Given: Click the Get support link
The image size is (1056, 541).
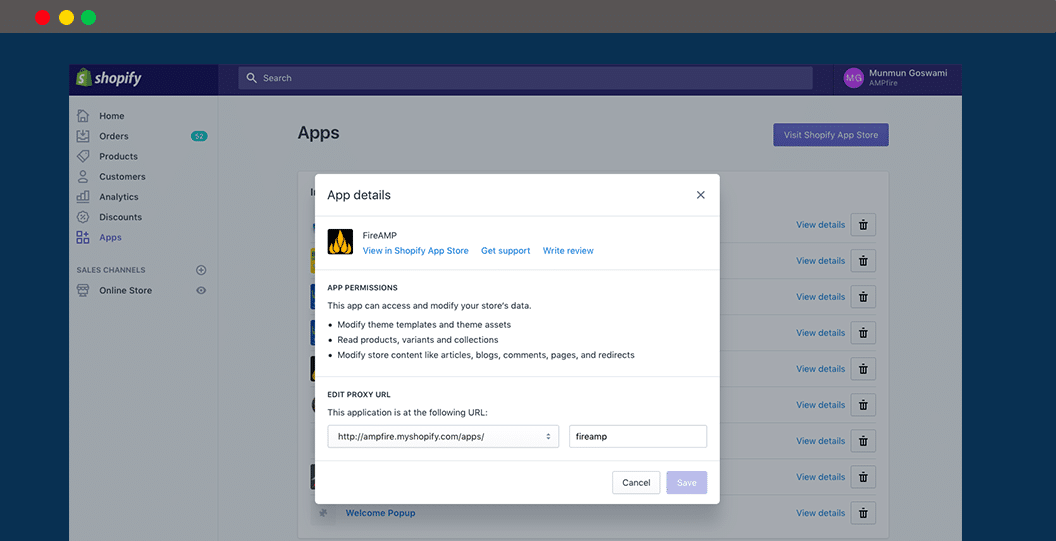Looking at the screenshot, I should [505, 251].
